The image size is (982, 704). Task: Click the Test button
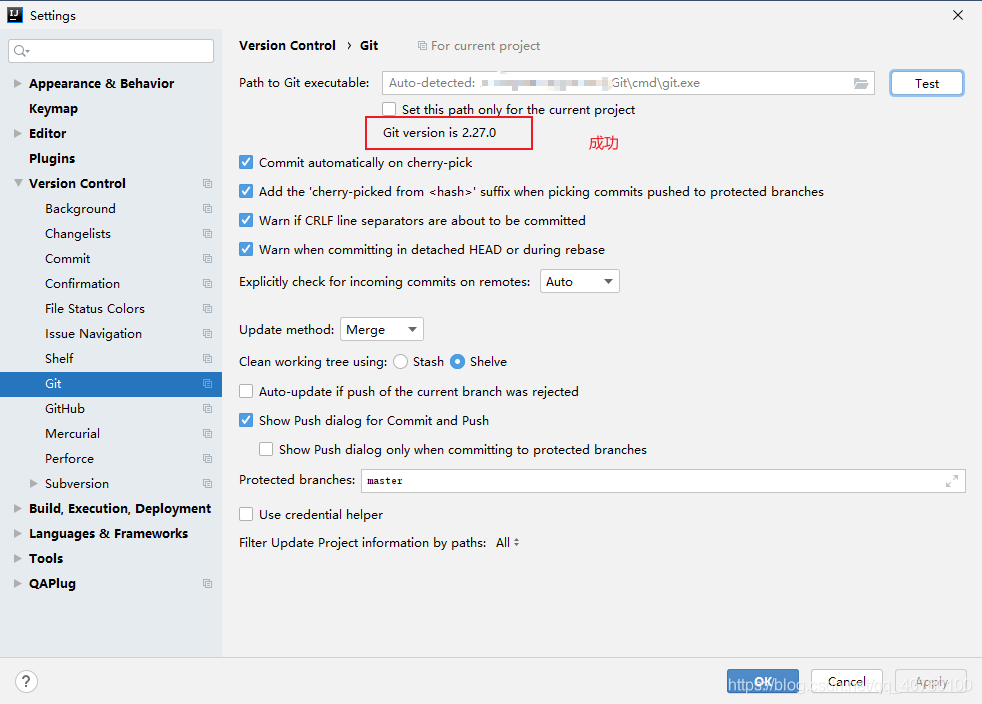point(926,83)
